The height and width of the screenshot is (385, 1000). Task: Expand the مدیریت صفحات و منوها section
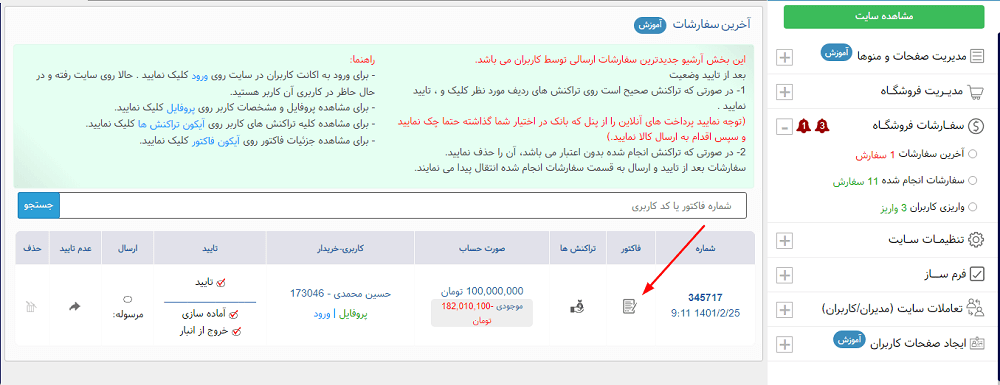[x=784, y=57]
